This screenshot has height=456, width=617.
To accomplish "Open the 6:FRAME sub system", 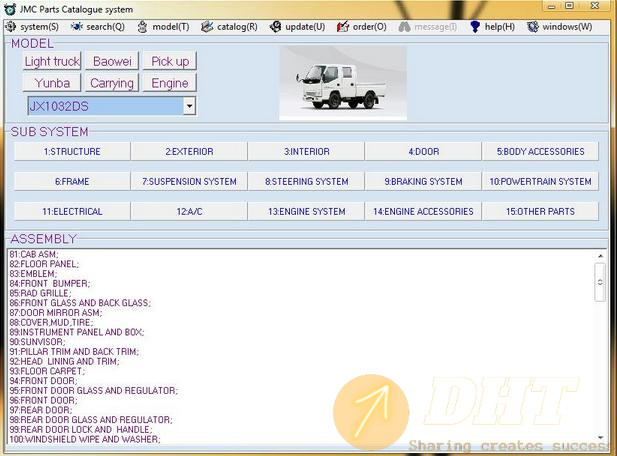I will tap(72, 181).
